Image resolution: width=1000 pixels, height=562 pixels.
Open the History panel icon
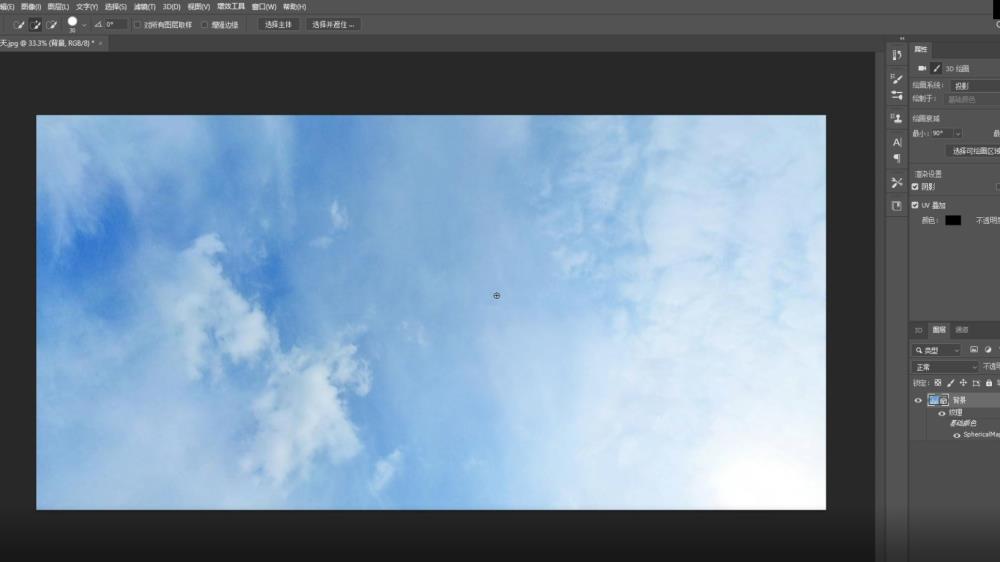tap(897, 55)
